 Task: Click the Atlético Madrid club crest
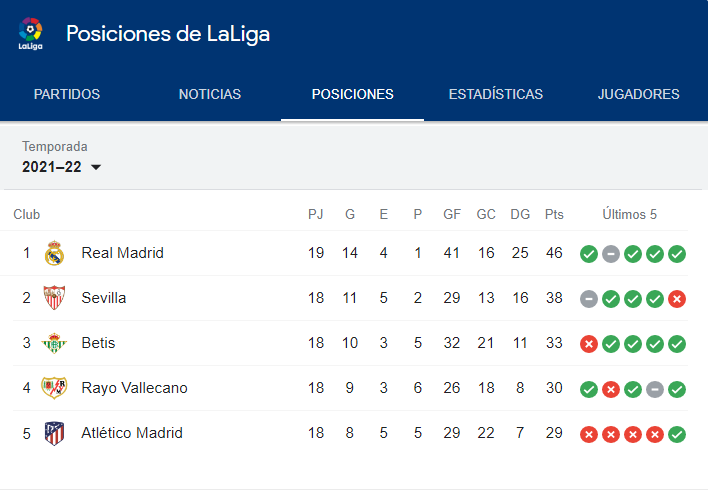[54, 433]
